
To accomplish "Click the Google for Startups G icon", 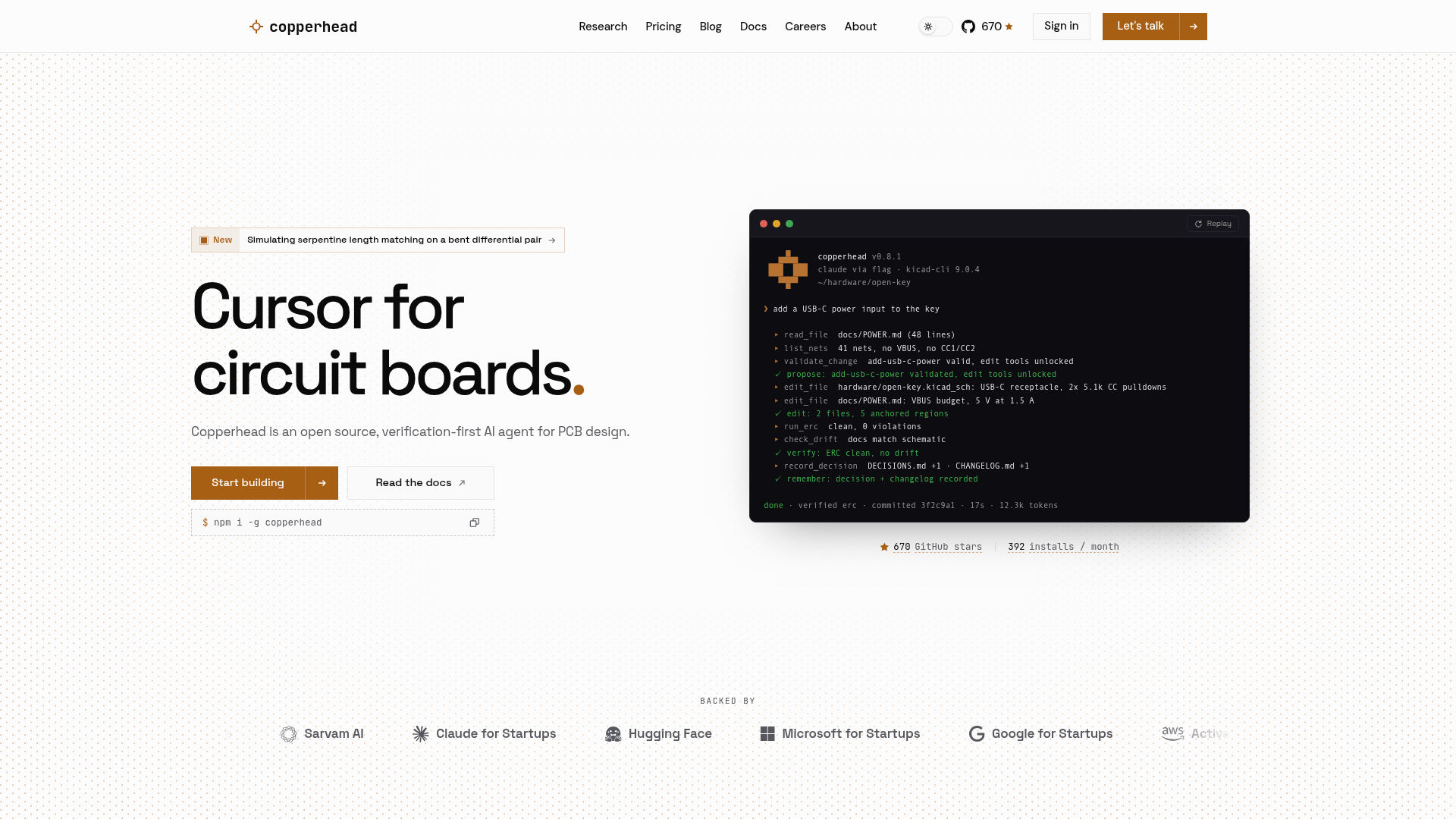I will pyautogui.click(x=977, y=734).
